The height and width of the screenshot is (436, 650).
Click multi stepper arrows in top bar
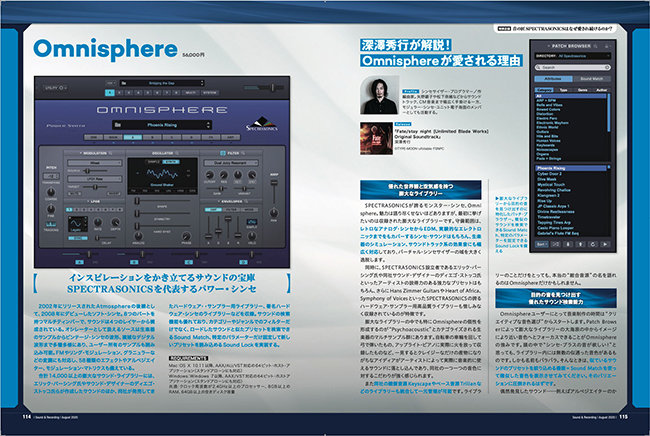coord(202,83)
